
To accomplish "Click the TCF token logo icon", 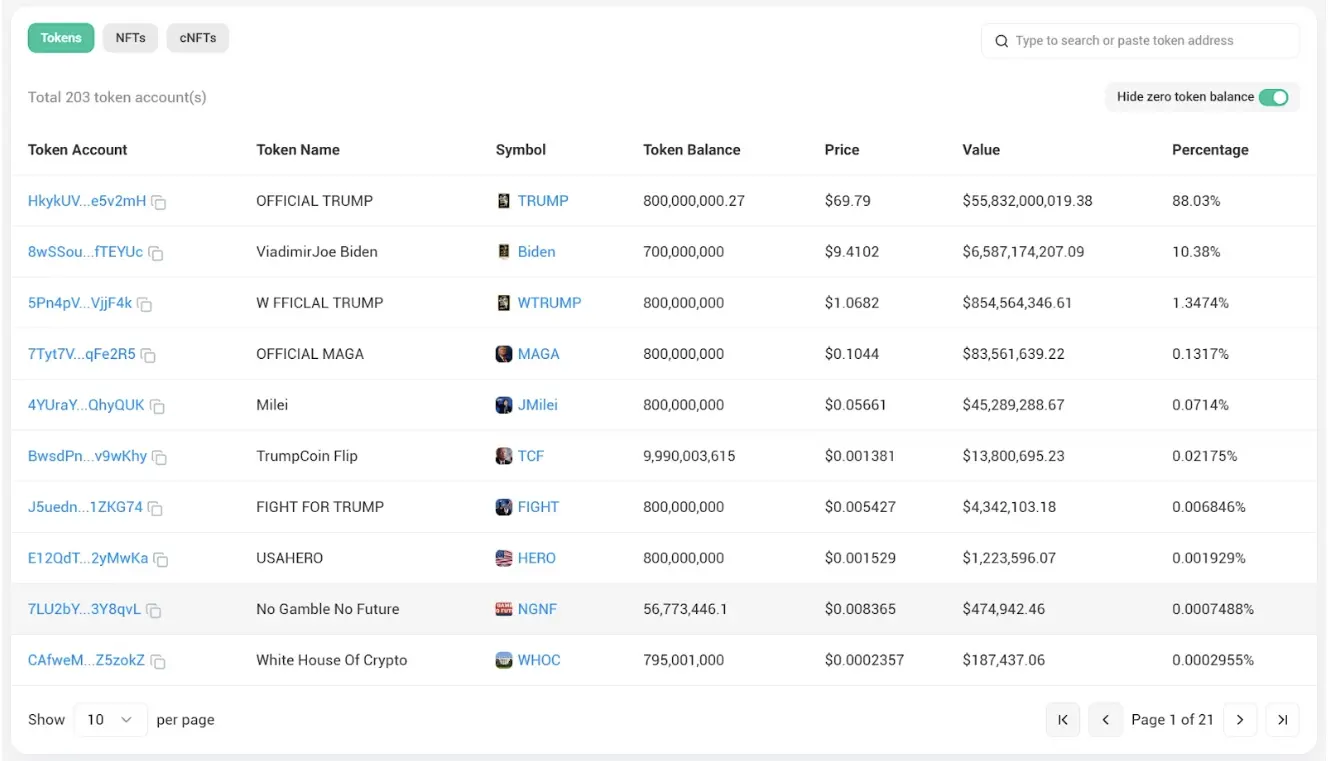I will click(504, 456).
